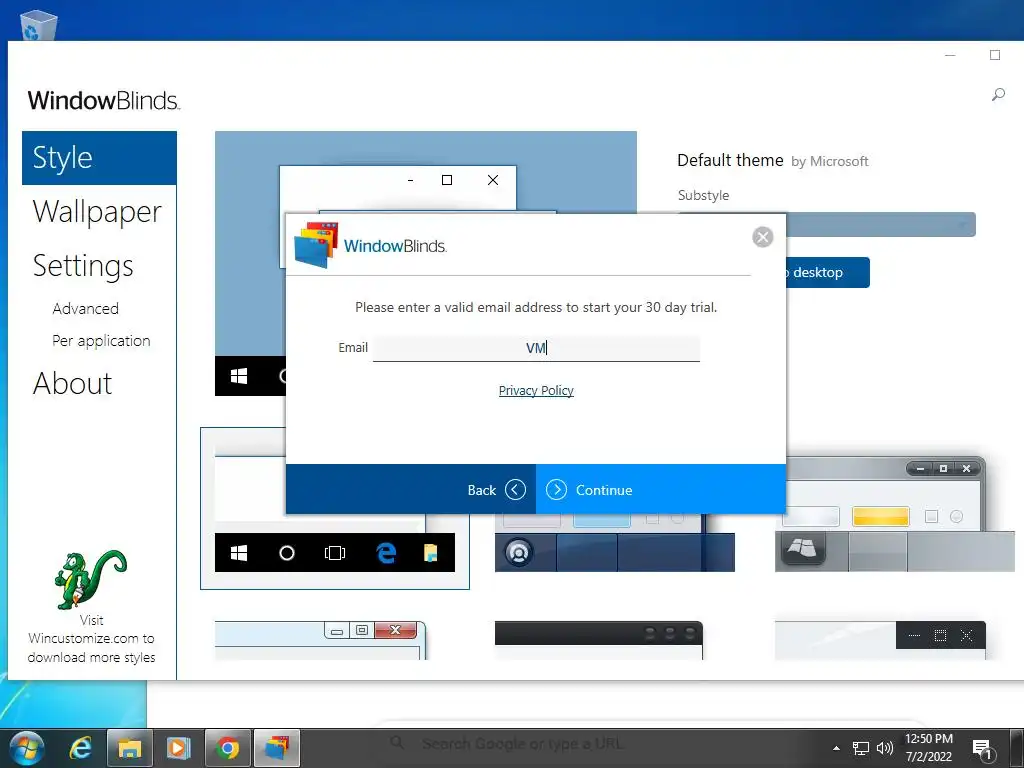The height and width of the screenshot is (768, 1024).
Task: Select the dark blue style thumbnail with the round start orb
Action: click(x=615, y=542)
